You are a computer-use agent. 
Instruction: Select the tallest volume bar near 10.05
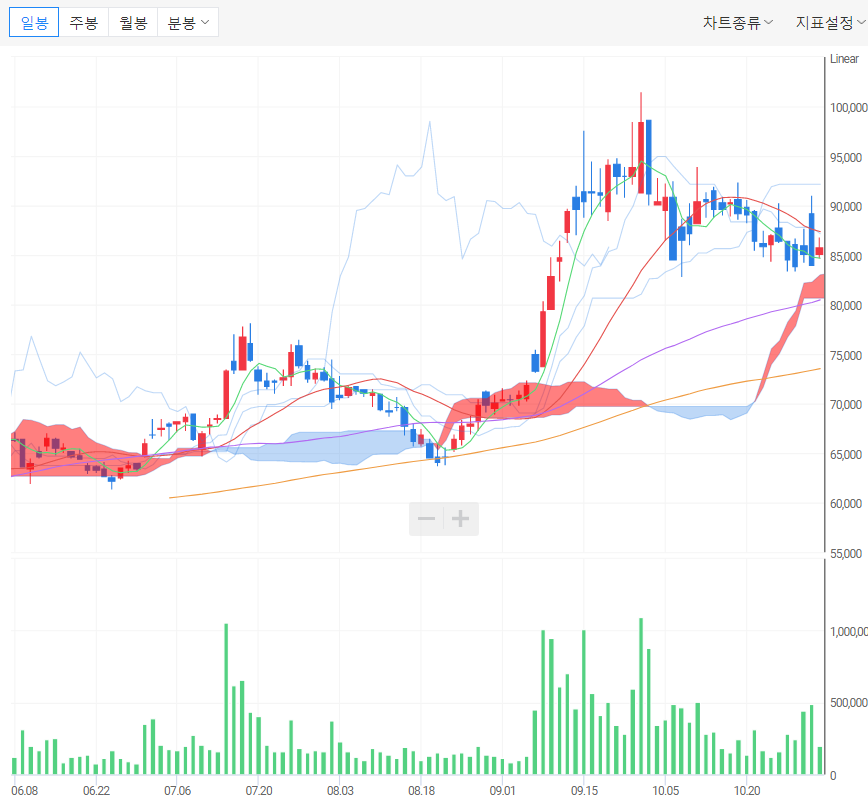tap(641, 696)
